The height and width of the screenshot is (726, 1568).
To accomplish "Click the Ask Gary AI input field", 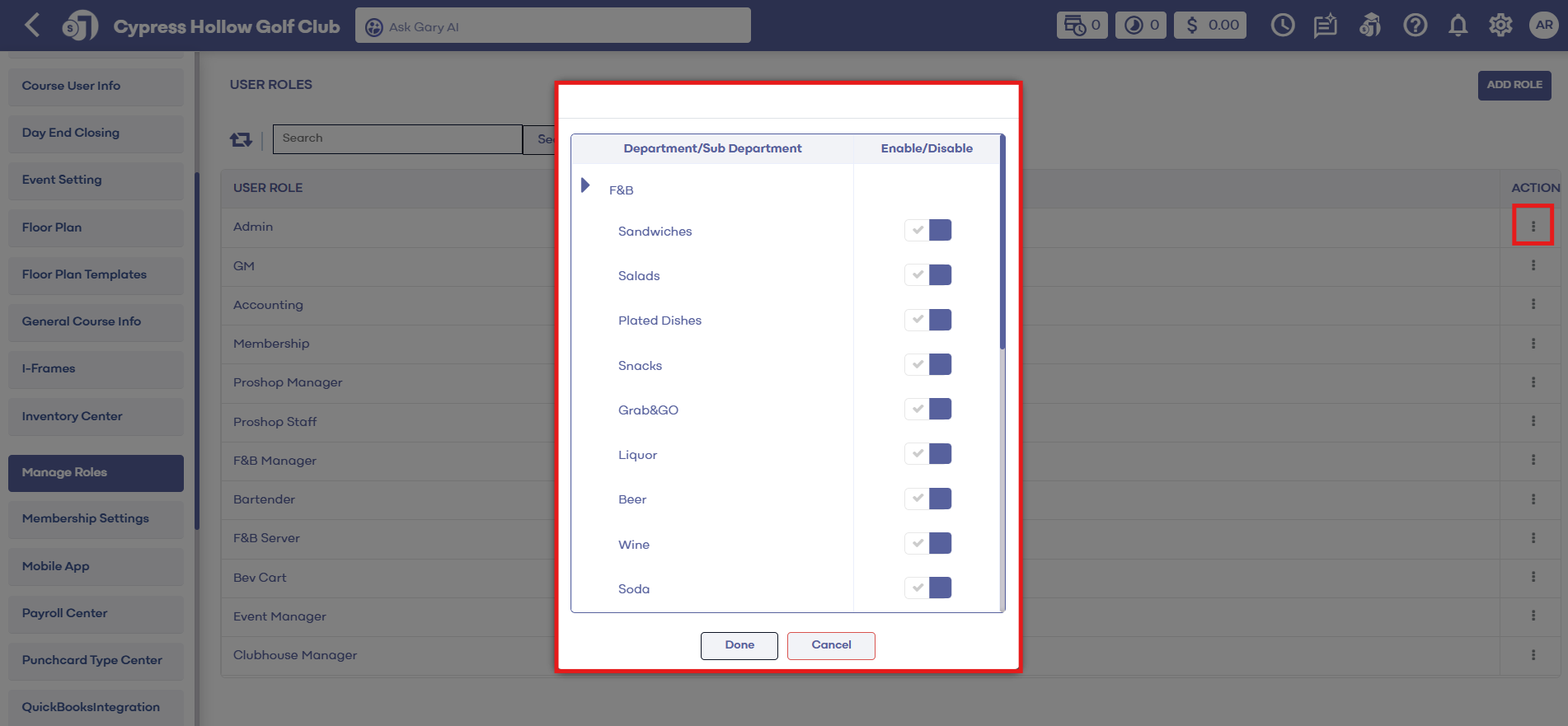I will tap(552, 26).
